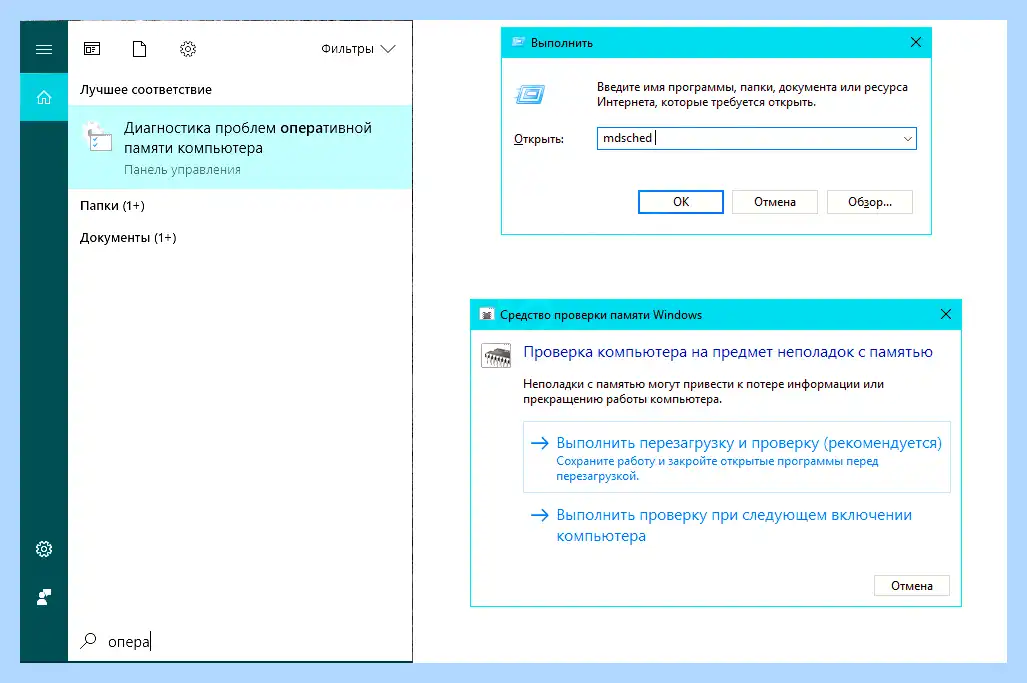Click the Лучшее соответствие heading
Image resolution: width=1027 pixels, height=683 pixels.
click(x=145, y=90)
